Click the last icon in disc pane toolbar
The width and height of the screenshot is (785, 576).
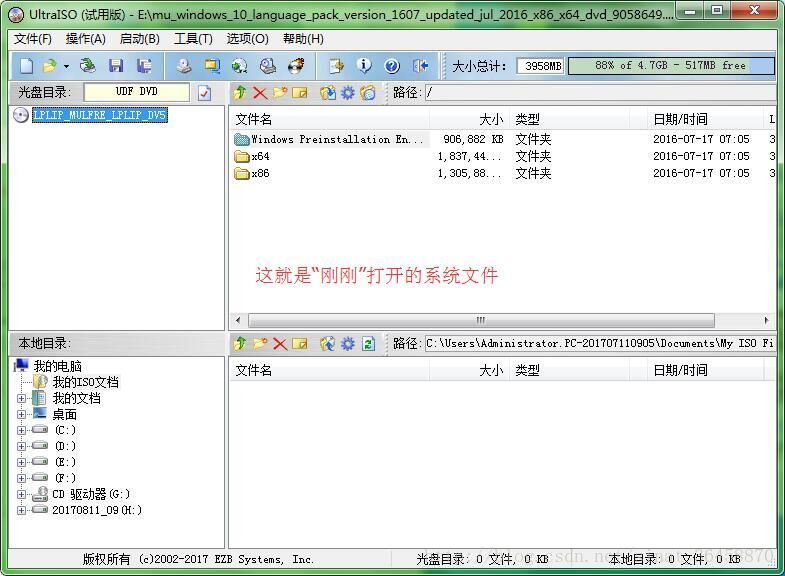pos(367,93)
